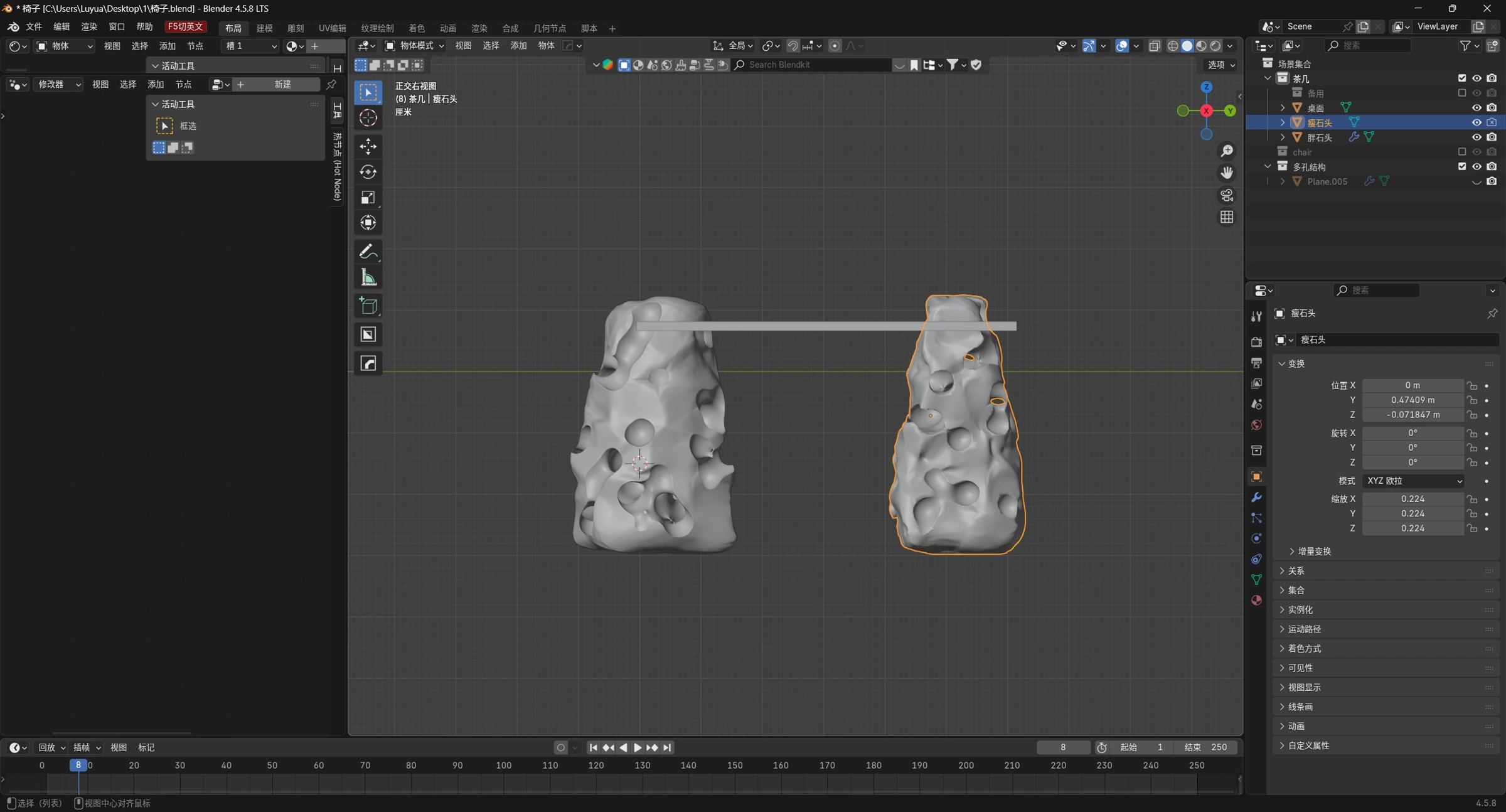Screen dimensions: 1506x812
Task: Click the pan view hand icon
Action: [x=1226, y=173]
